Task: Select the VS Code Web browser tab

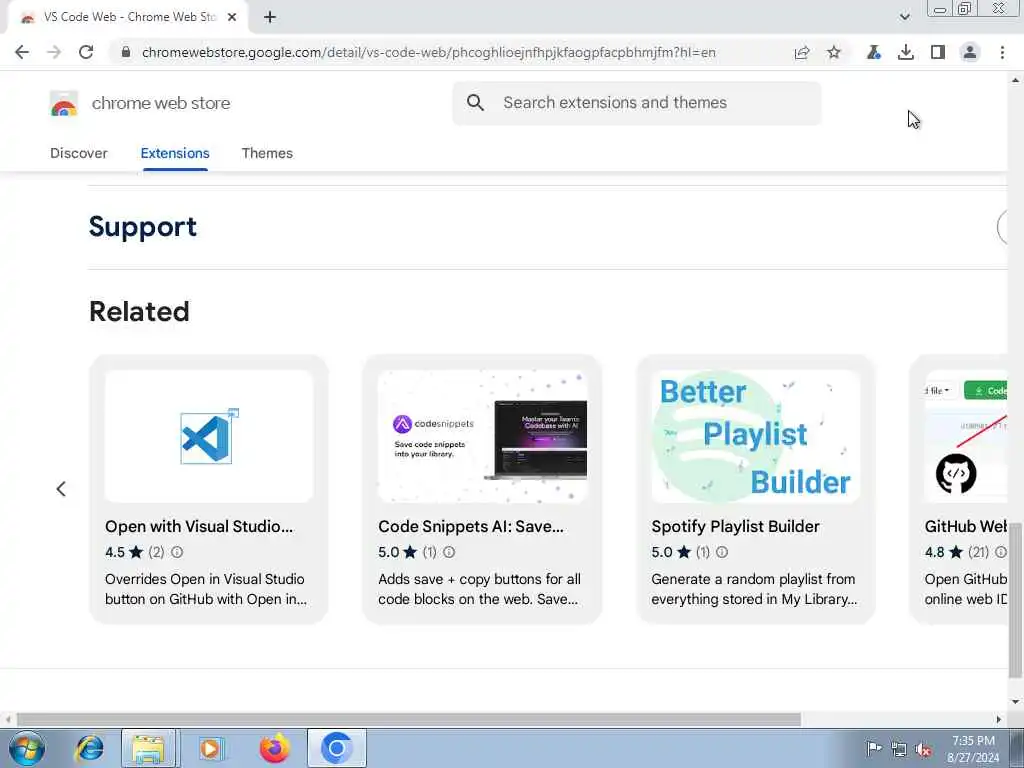Action: (x=129, y=17)
